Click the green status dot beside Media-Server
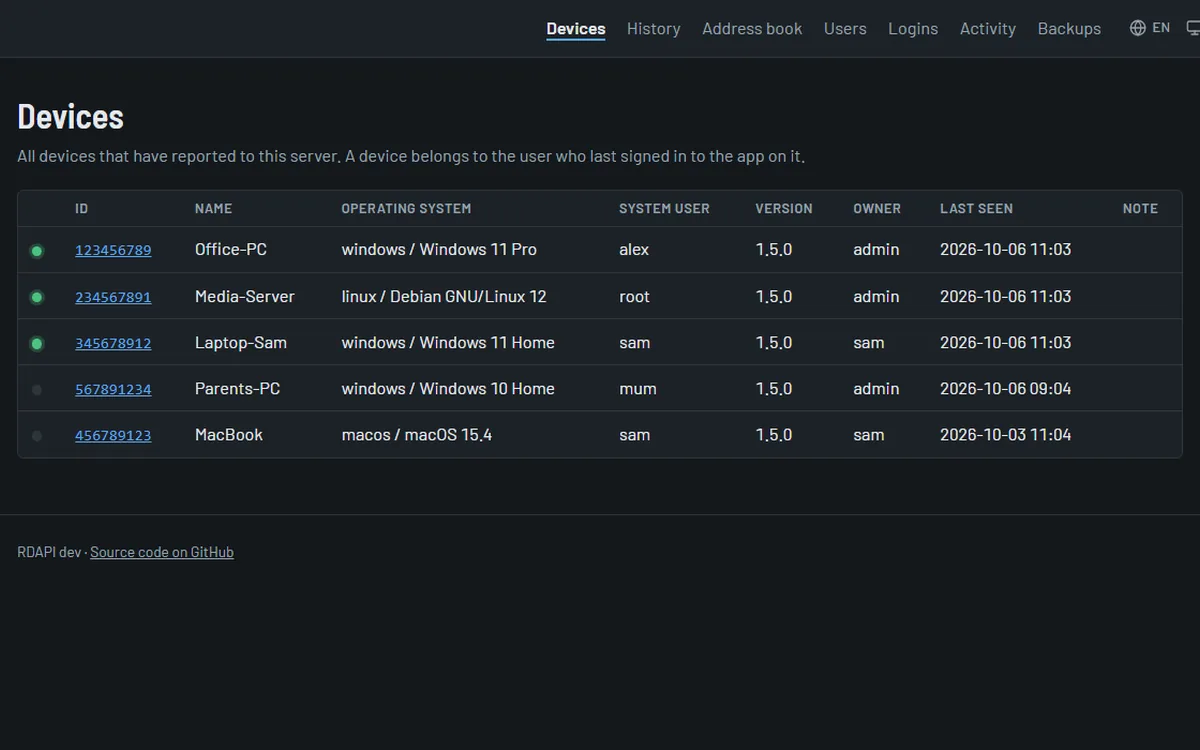 (x=37, y=297)
